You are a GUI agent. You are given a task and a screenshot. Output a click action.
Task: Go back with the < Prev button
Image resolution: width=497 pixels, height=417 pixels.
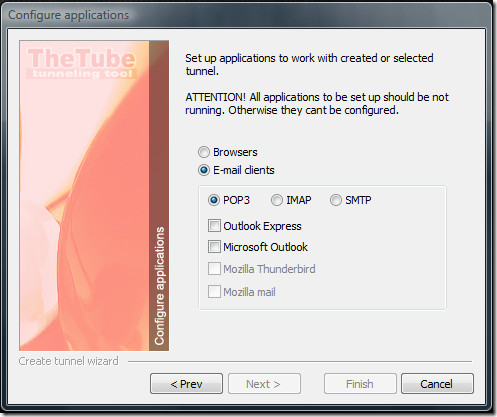[x=186, y=384]
